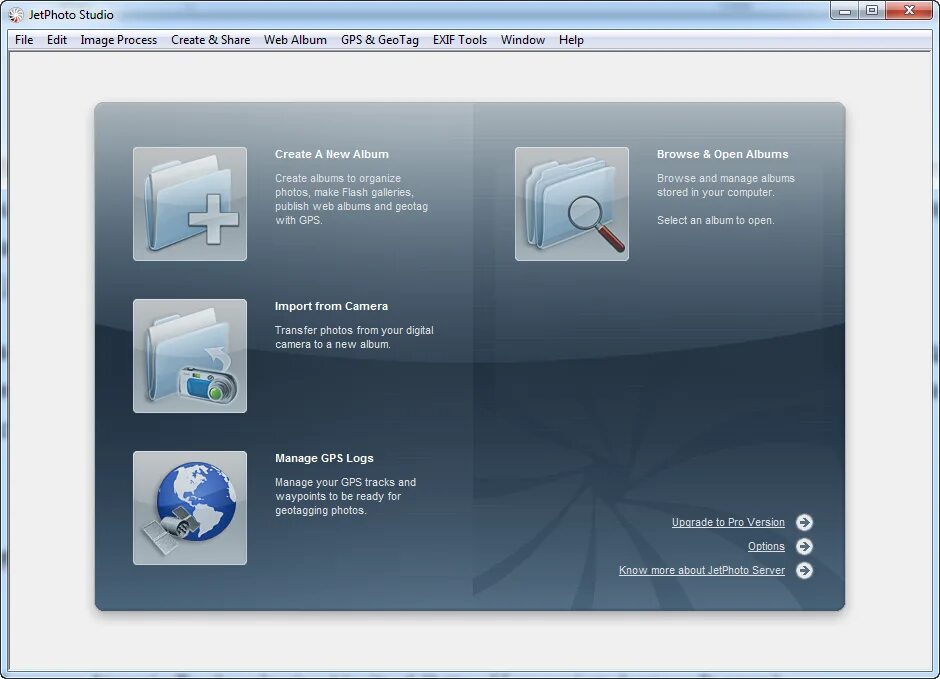940x679 pixels.
Task: Minimize the JetPhoto Studio window
Action: (x=845, y=11)
